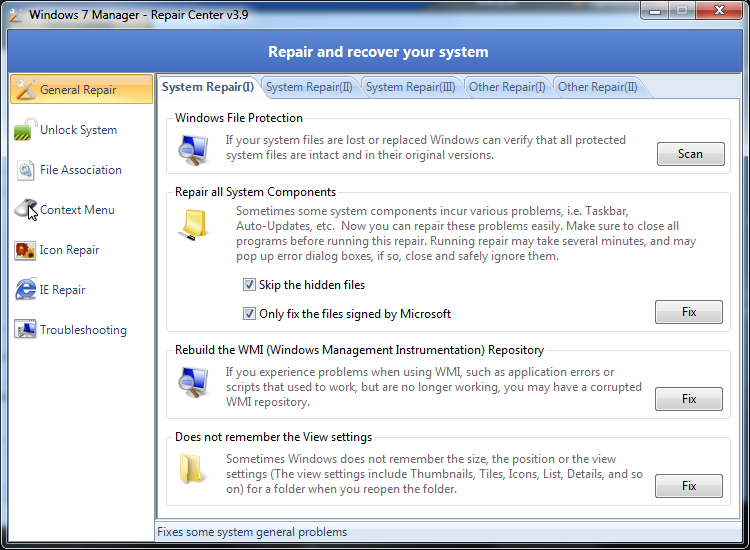
Task: Click the IE Repair Internet Explorer icon
Action: [x=25, y=289]
